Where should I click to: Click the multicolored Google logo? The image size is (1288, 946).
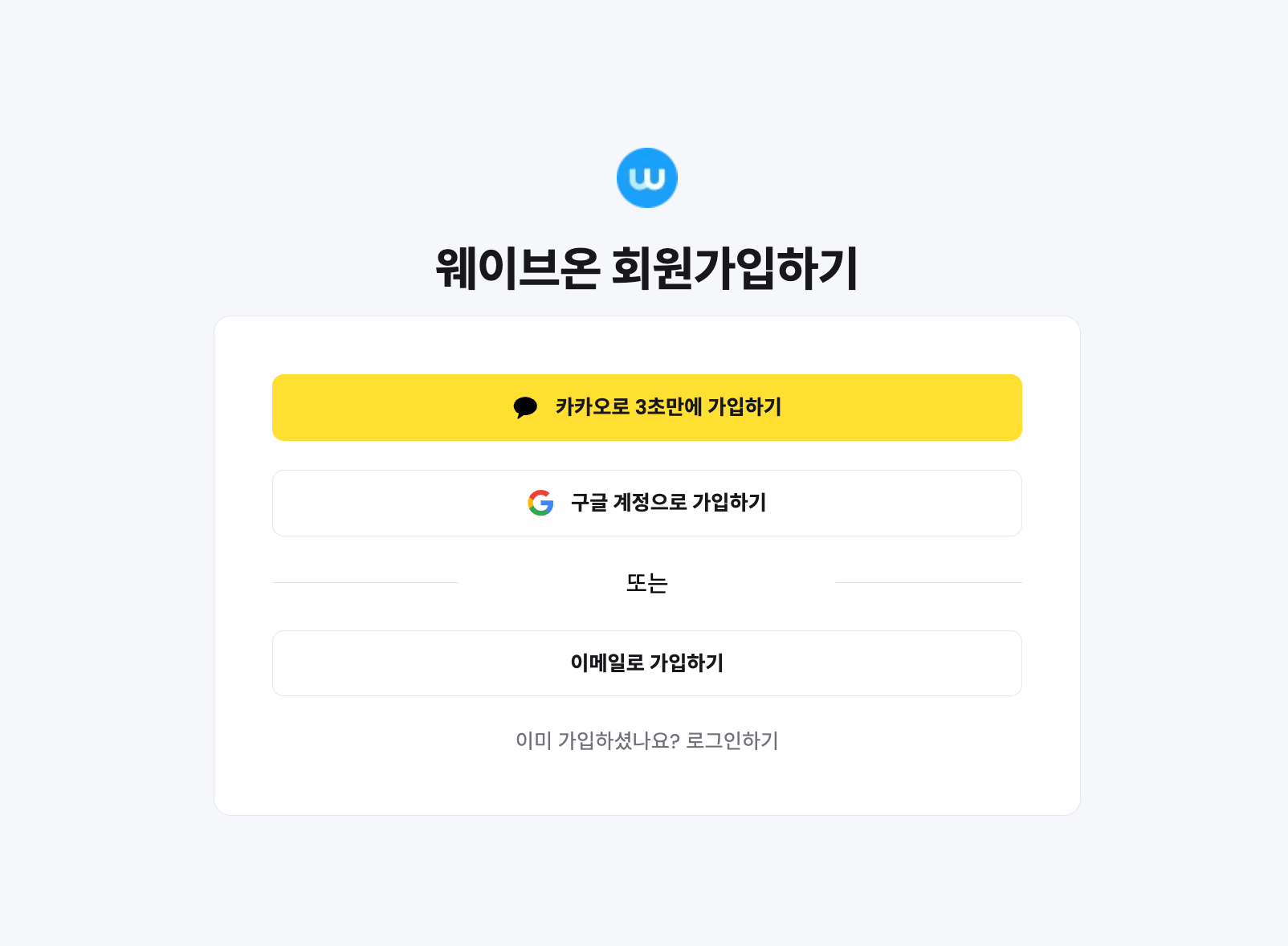(541, 504)
